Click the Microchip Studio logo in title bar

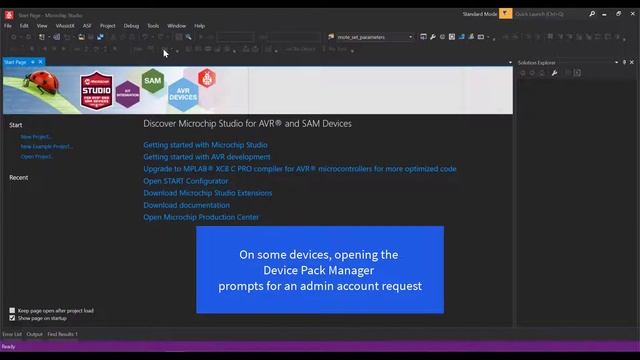[x=9, y=15]
